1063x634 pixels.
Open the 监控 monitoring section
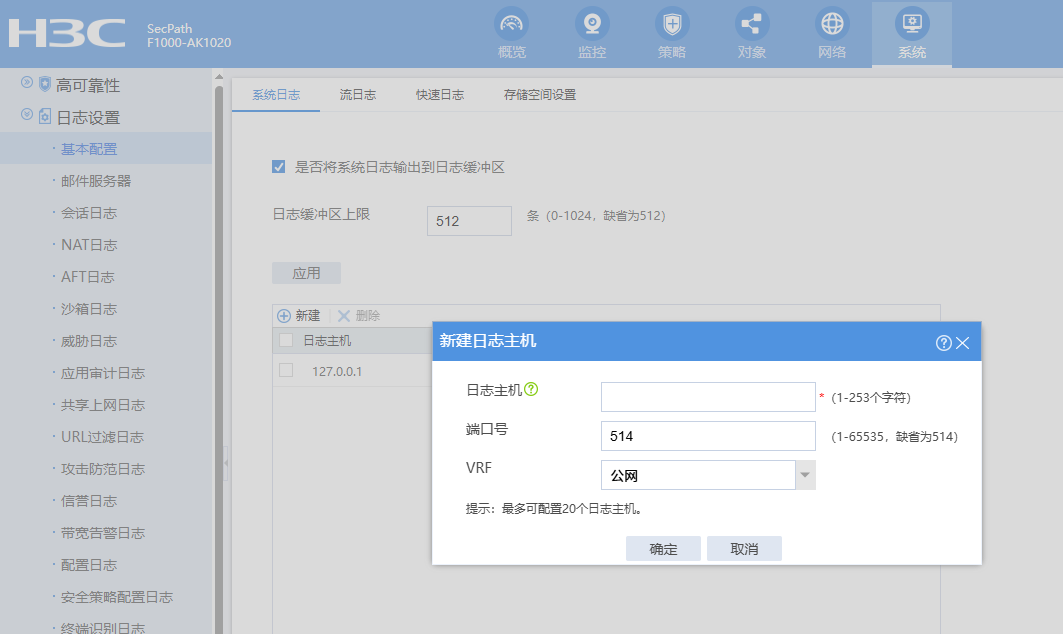pyautogui.click(x=592, y=24)
